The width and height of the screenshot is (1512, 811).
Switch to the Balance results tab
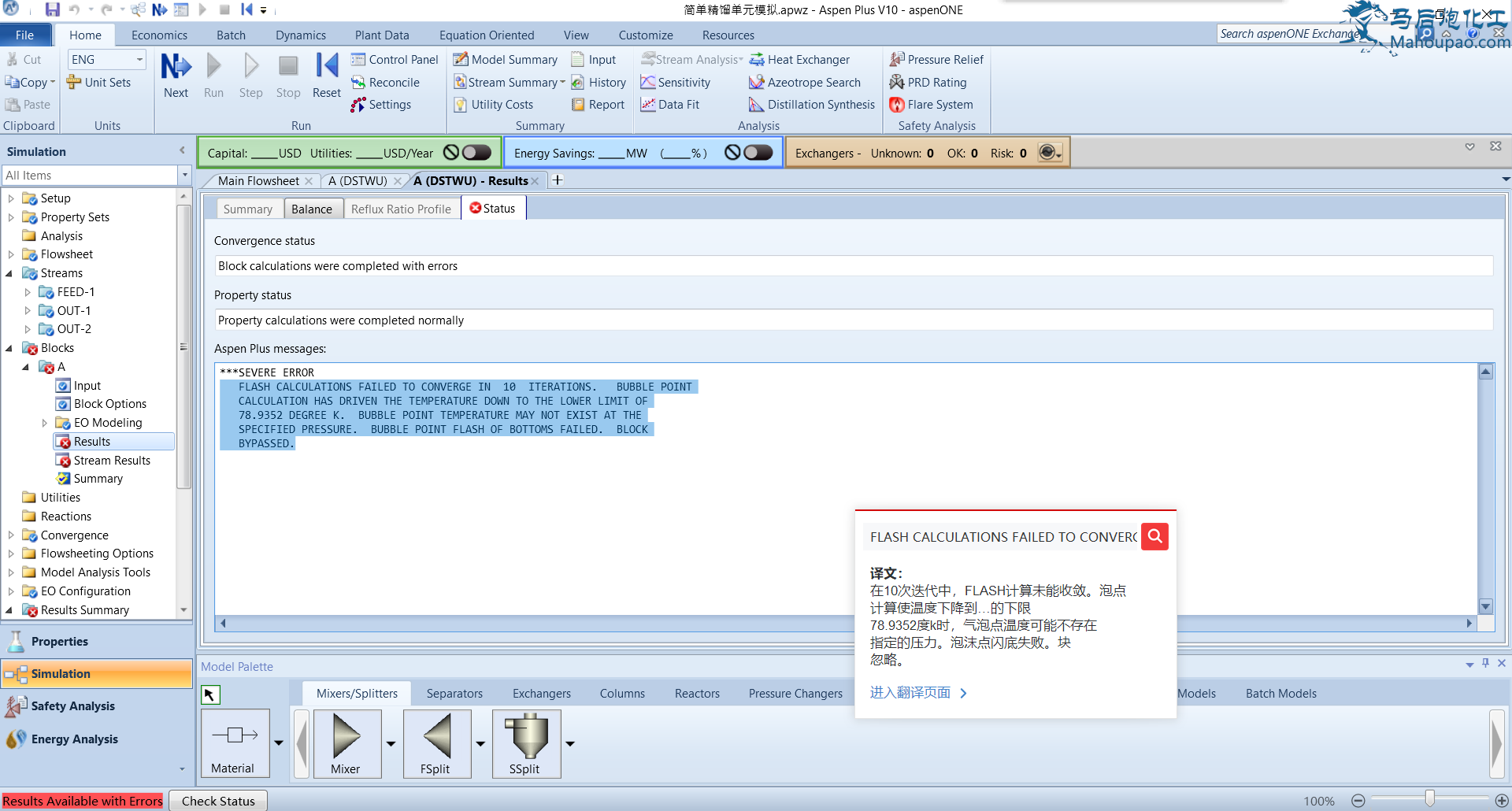312,209
